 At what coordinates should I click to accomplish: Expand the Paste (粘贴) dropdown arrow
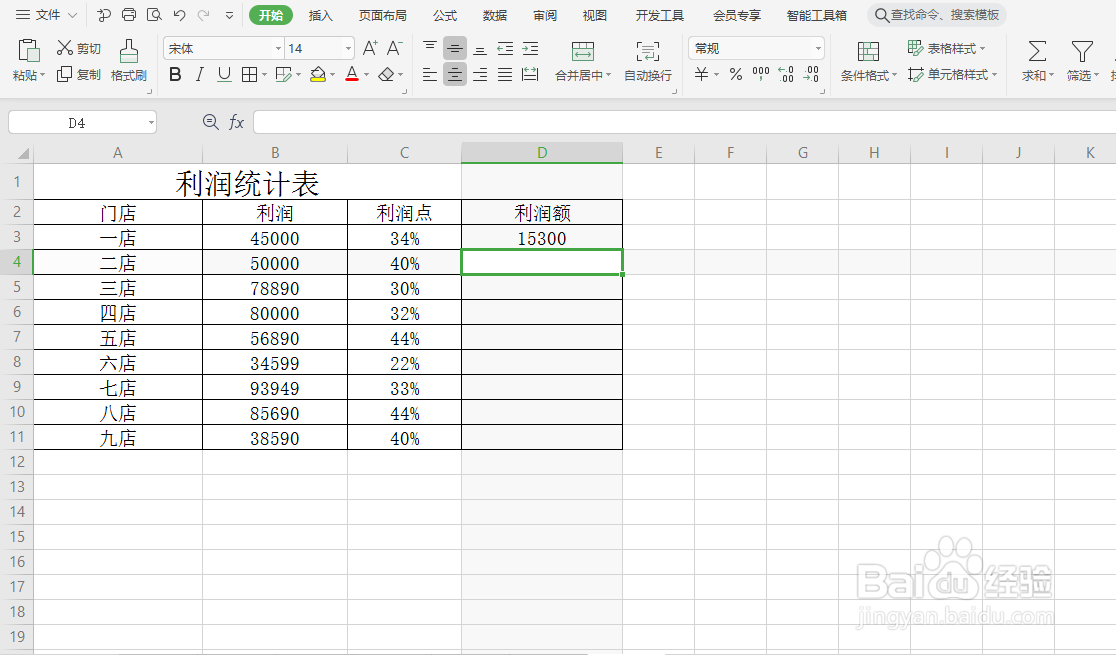pos(43,75)
